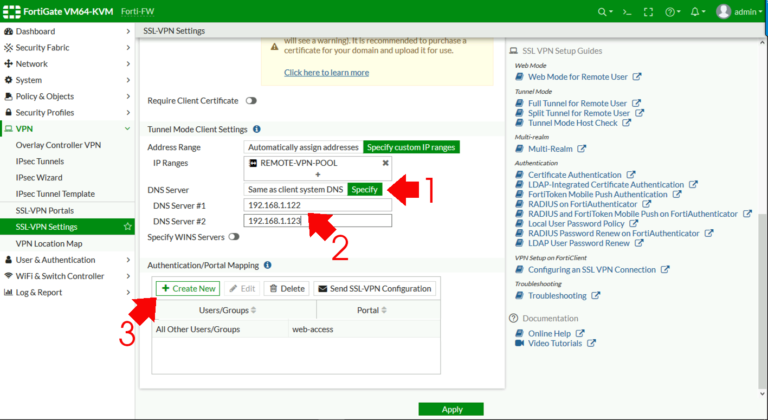The width and height of the screenshot is (768, 420).
Task: Click the right panel vertical scrollbar
Action: 762,299
